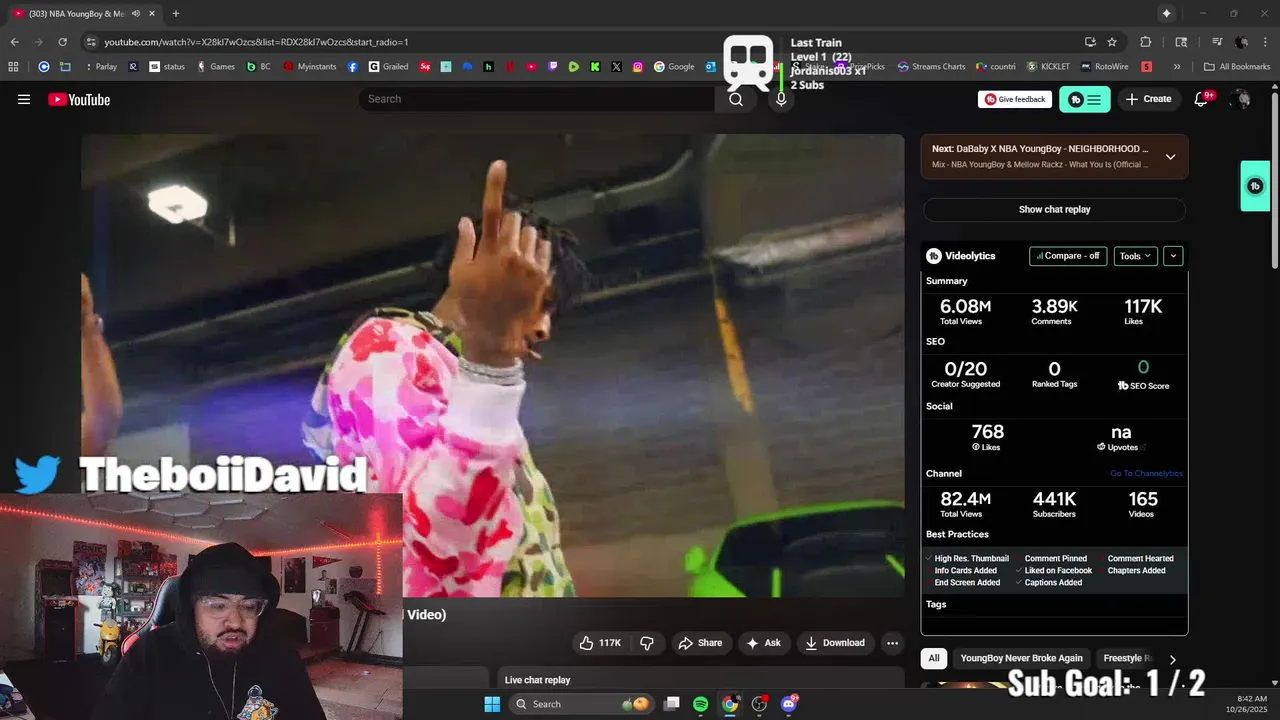This screenshot has height=720, width=1280.
Task: Click the Create button
Action: [1148, 99]
